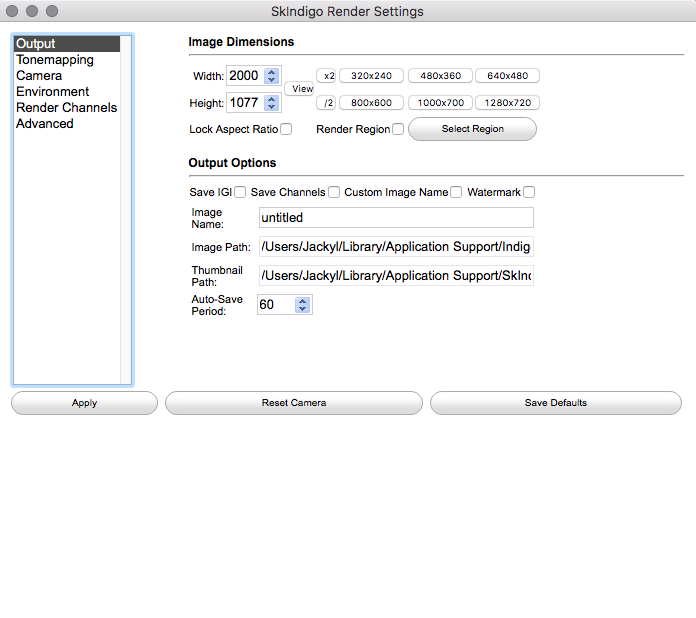Click the /2 halve size button
696x618 pixels.
click(327, 103)
